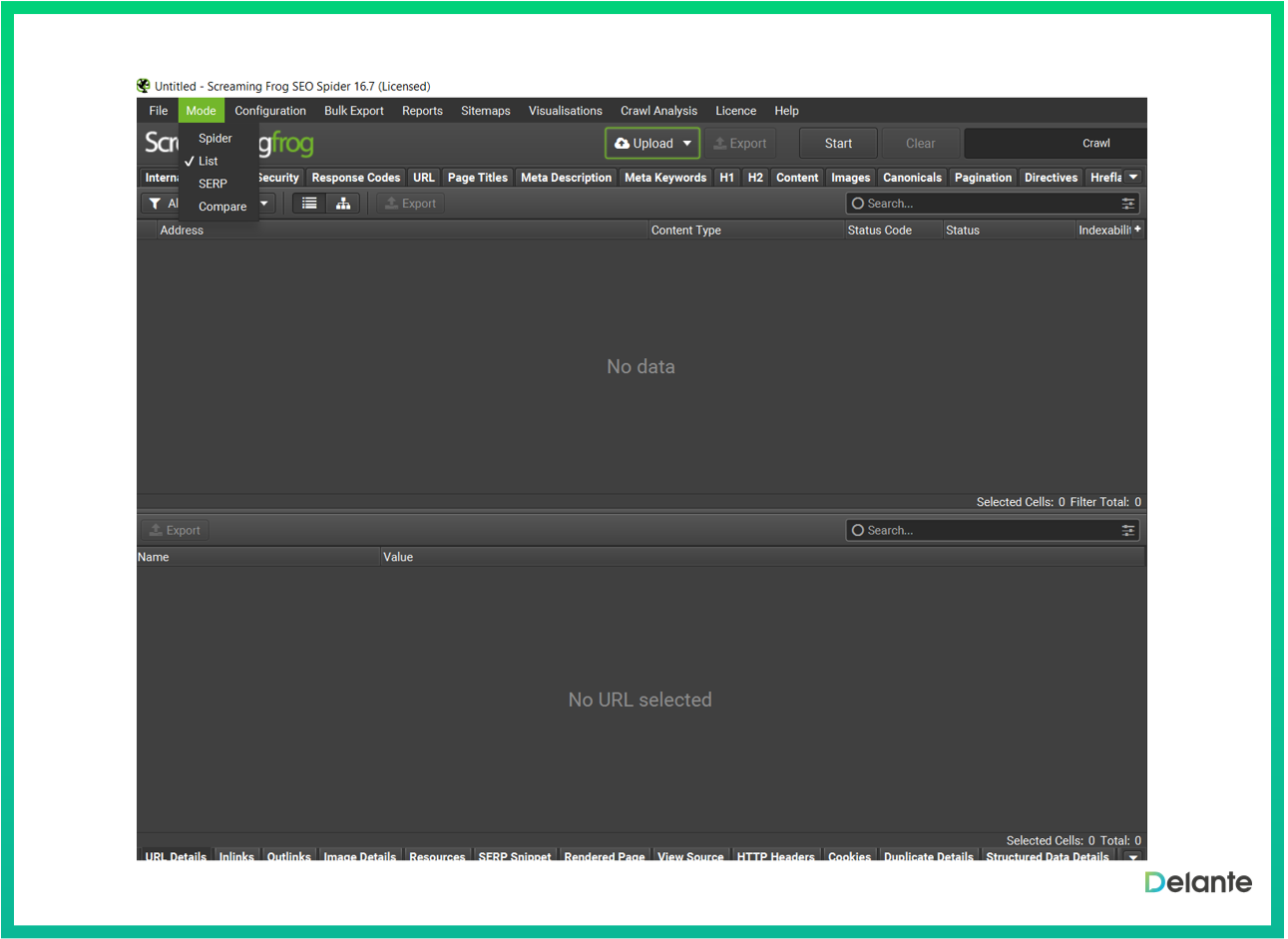Switch to the Canonicals tab

click(x=912, y=178)
